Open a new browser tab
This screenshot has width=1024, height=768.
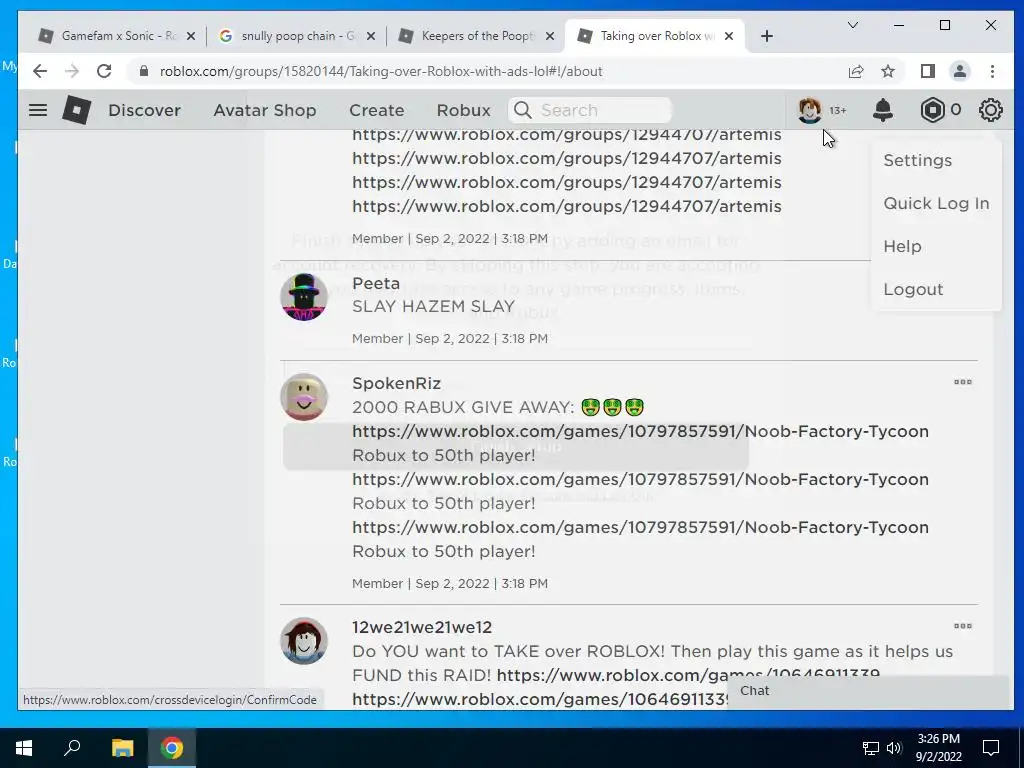[x=767, y=36]
